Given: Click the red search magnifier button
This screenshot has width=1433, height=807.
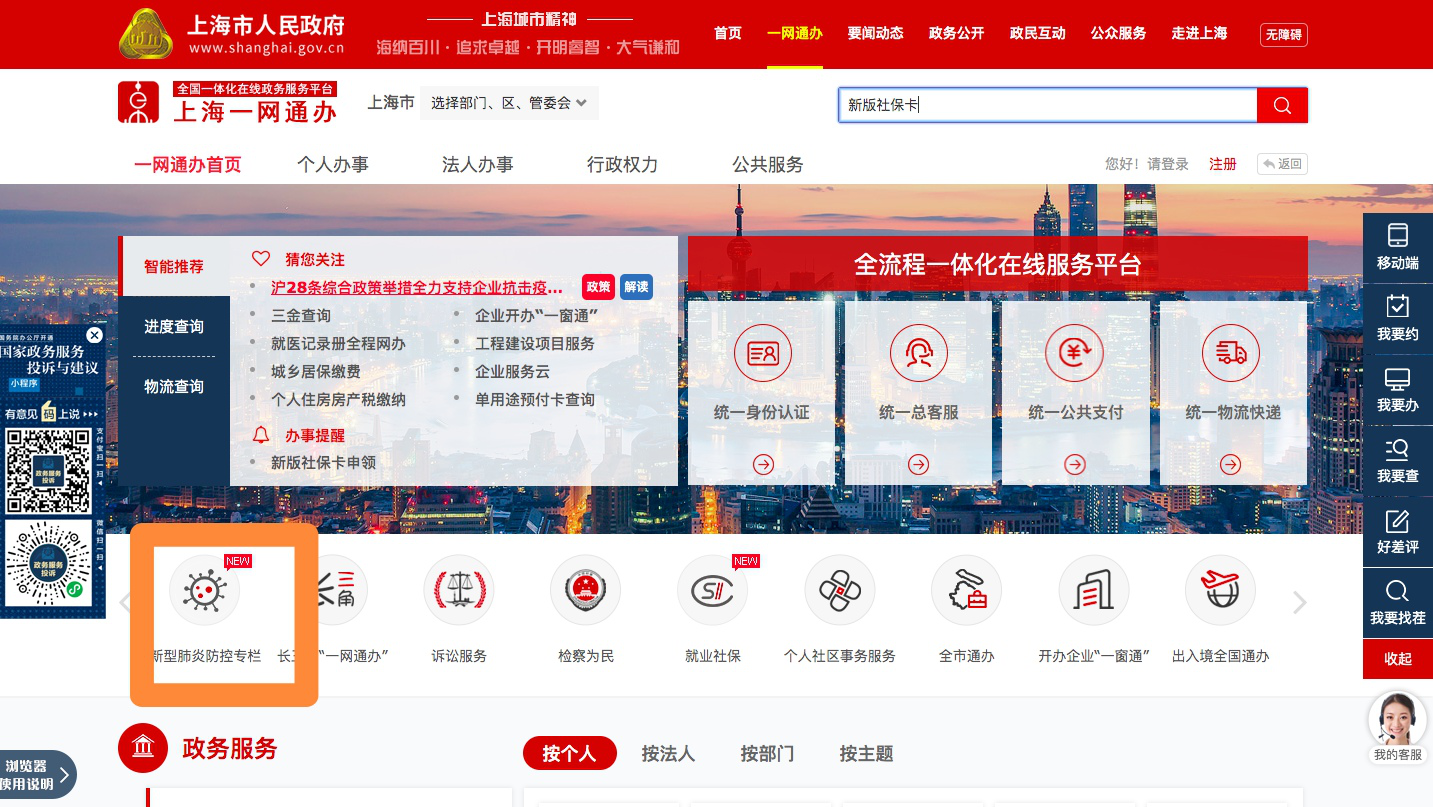Looking at the screenshot, I should 1282,105.
